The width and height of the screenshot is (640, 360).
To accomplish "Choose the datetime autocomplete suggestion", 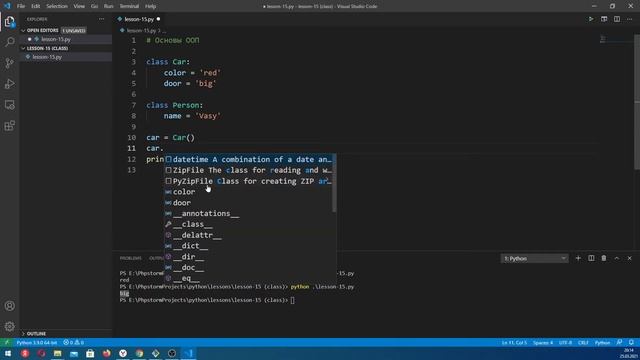I will pos(249,160).
